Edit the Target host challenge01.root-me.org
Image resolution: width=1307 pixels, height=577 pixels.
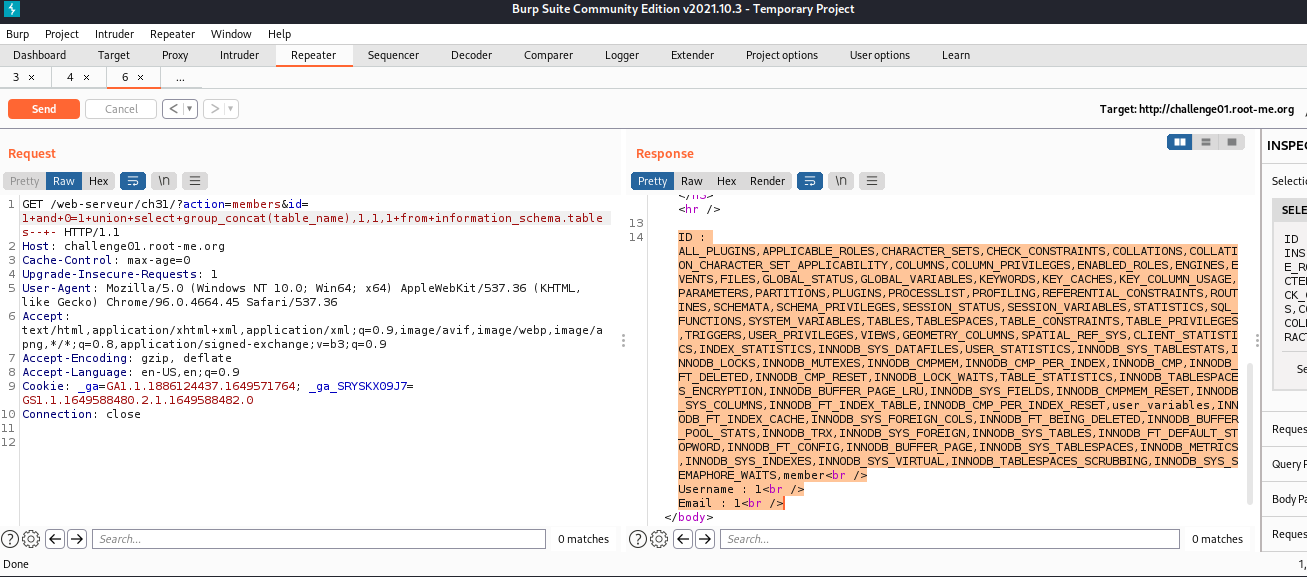(1197, 109)
